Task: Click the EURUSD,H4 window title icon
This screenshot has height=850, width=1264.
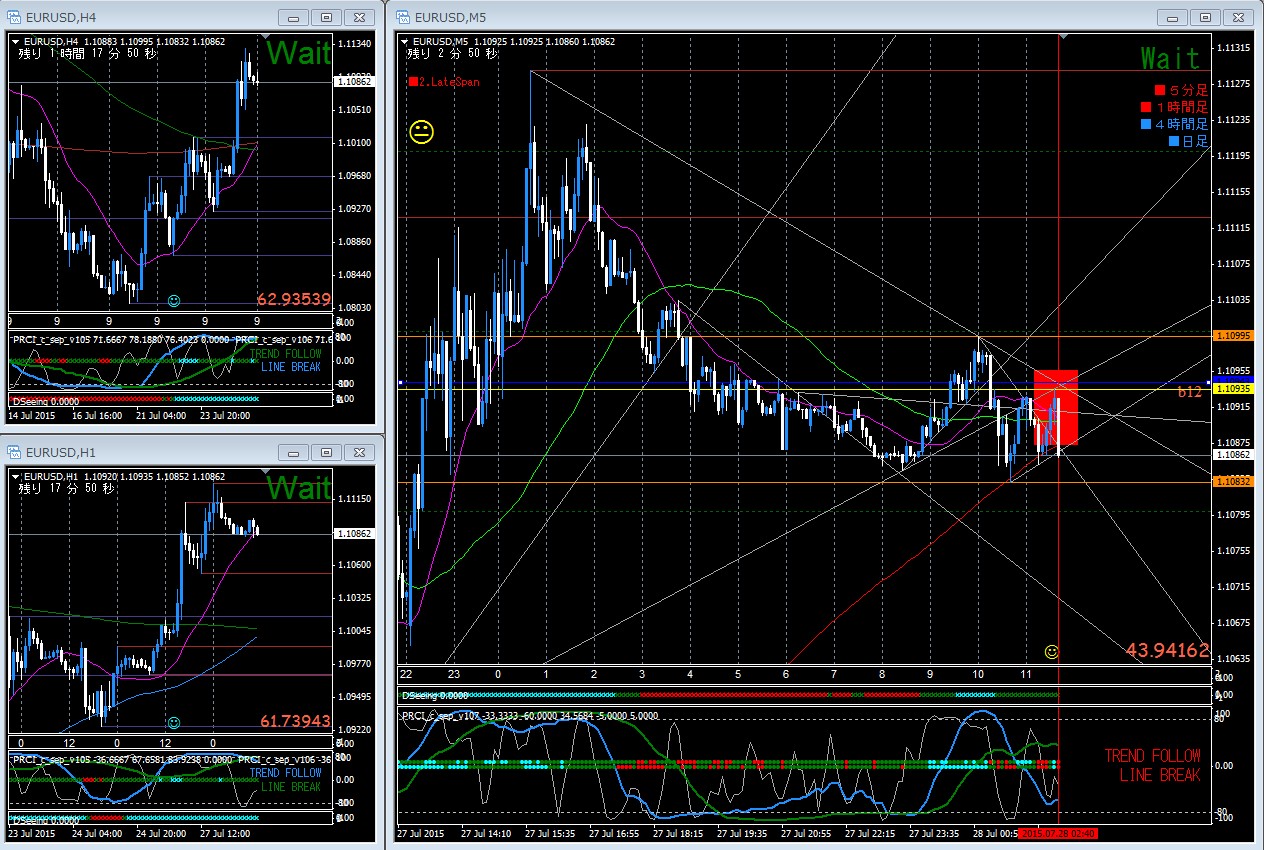Action: coord(14,17)
